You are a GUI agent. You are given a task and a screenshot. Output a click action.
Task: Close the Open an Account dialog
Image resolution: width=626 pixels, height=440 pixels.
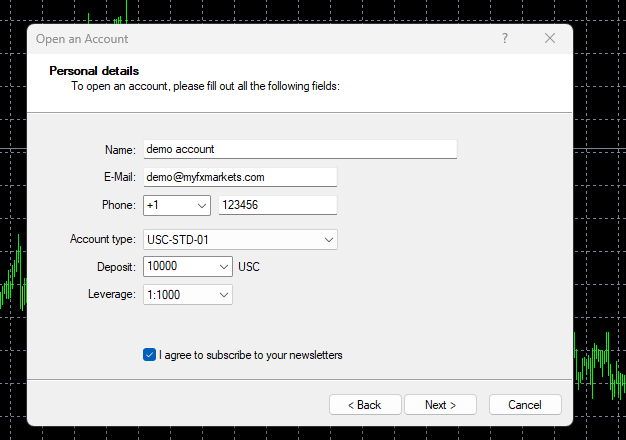coord(550,39)
